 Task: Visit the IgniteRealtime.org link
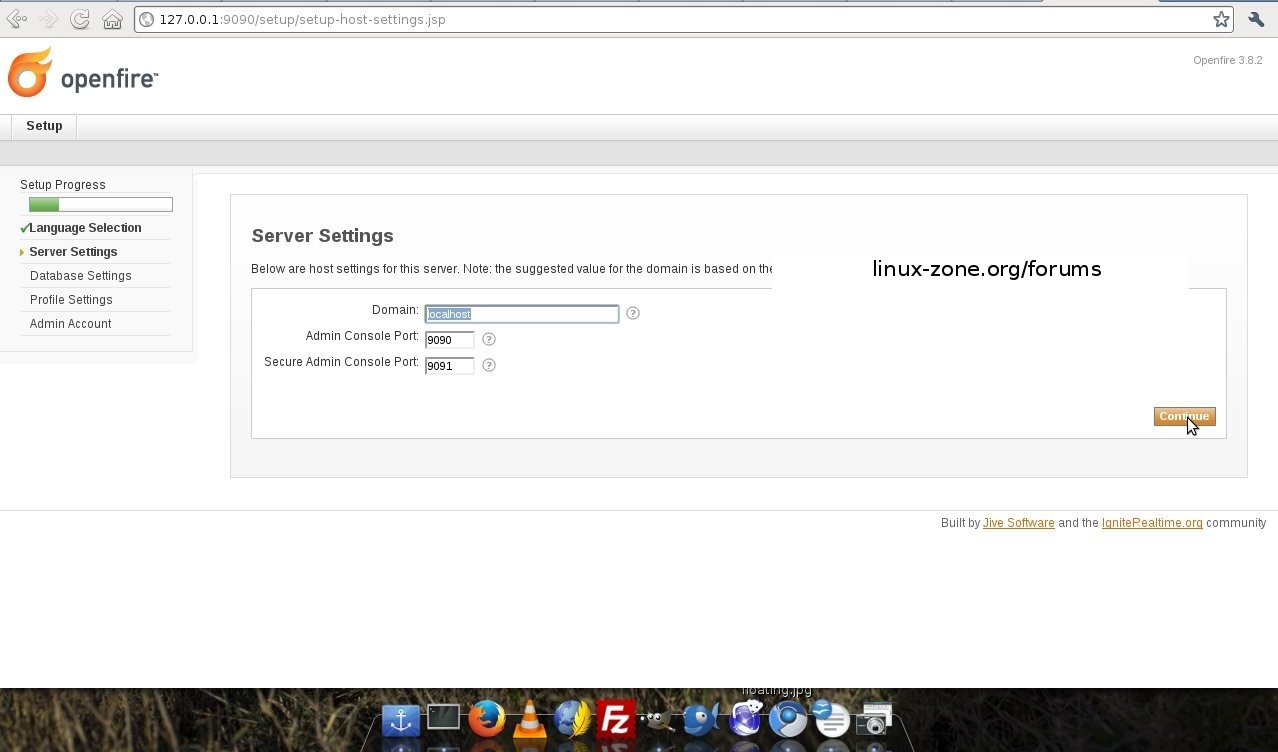click(1151, 523)
